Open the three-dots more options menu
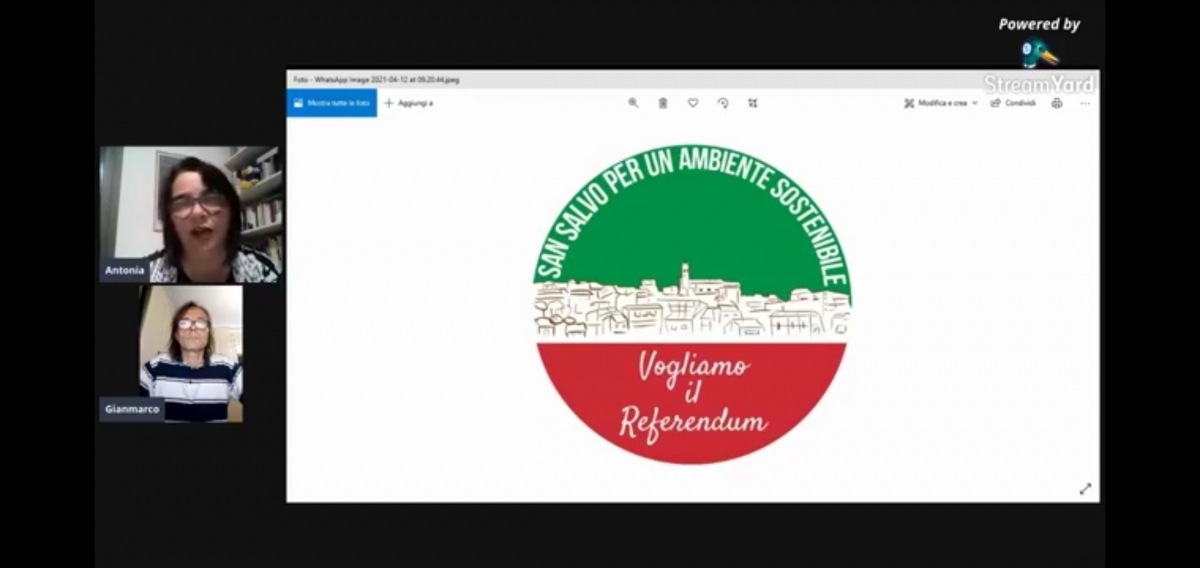Screen dimensions: 1200x568 click(1085, 103)
